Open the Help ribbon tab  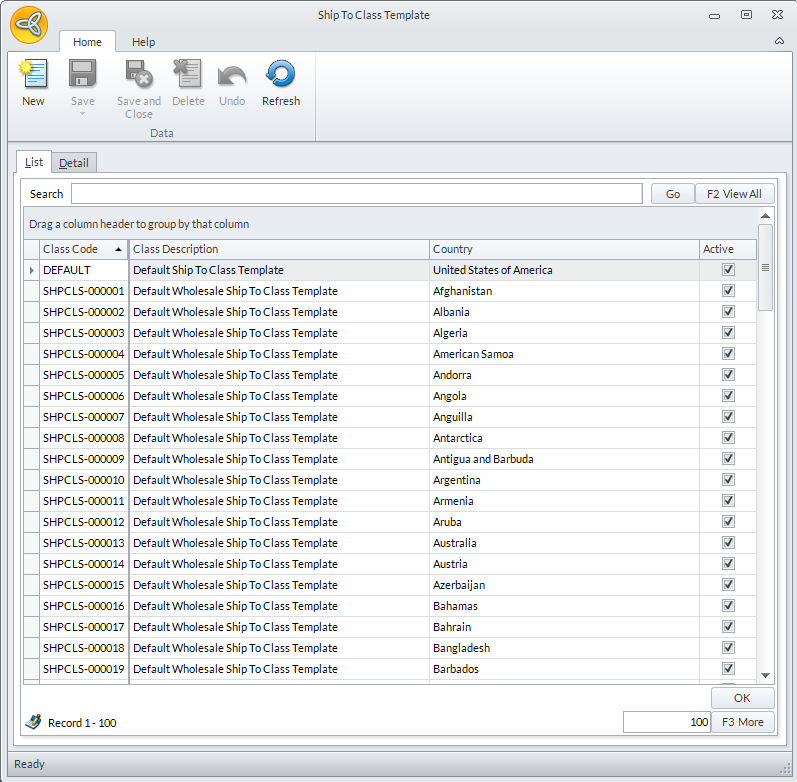[x=143, y=42]
